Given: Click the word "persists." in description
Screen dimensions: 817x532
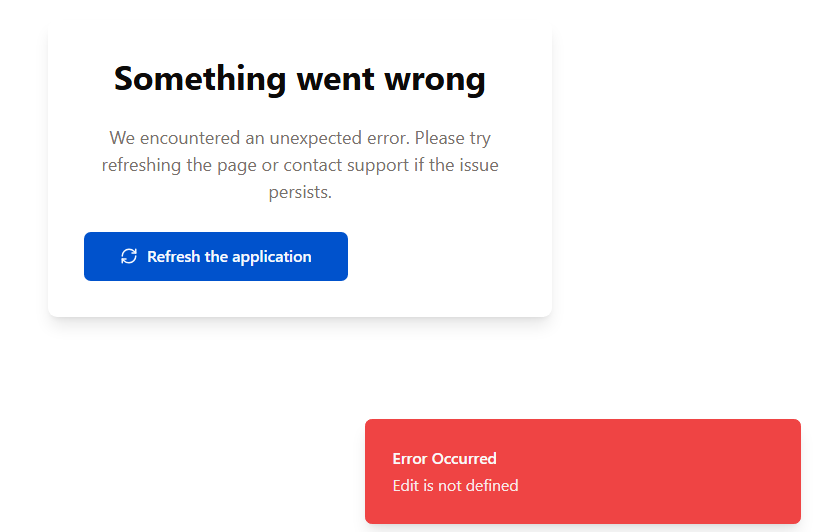Looking at the screenshot, I should click(300, 192).
